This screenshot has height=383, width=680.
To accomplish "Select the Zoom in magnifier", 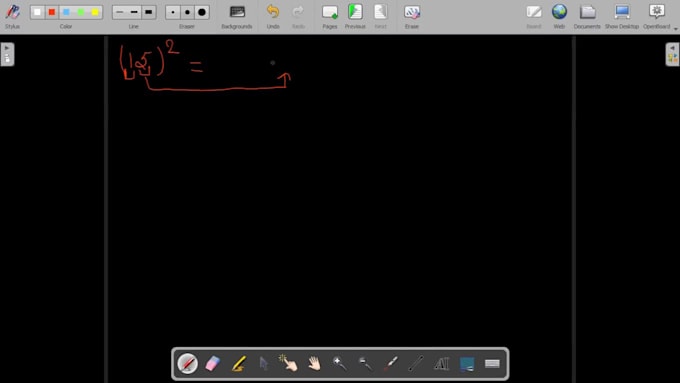I will tap(340, 363).
